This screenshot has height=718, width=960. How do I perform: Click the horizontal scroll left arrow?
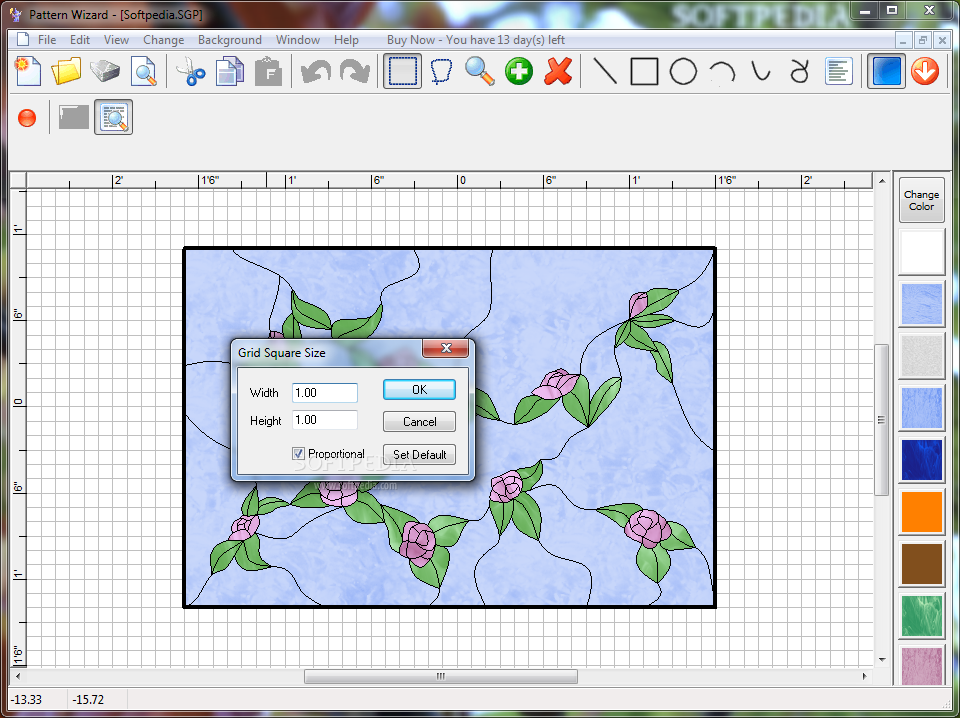pyautogui.click(x=18, y=676)
